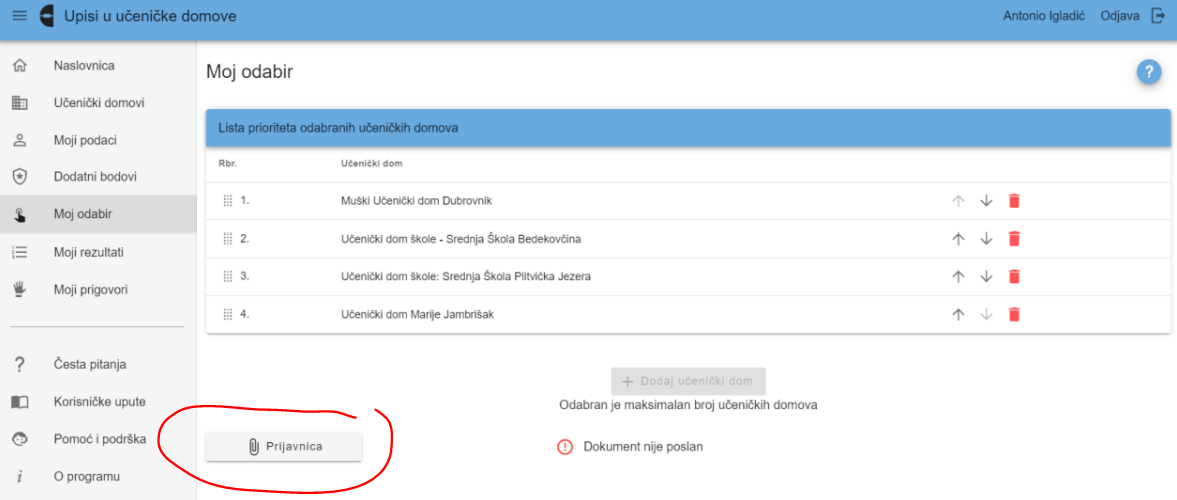Select Učenički dom Marije Jambrišak text
The image size is (1177, 500).
[x=417, y=315]
